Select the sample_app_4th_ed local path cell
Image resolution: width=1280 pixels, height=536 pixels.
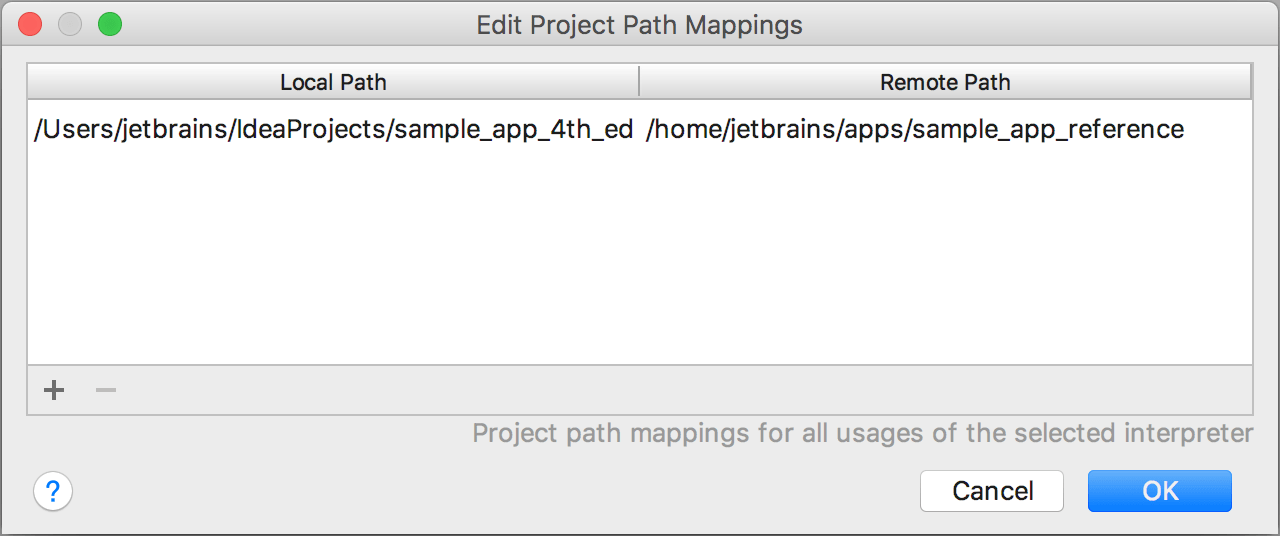[334, 130]
